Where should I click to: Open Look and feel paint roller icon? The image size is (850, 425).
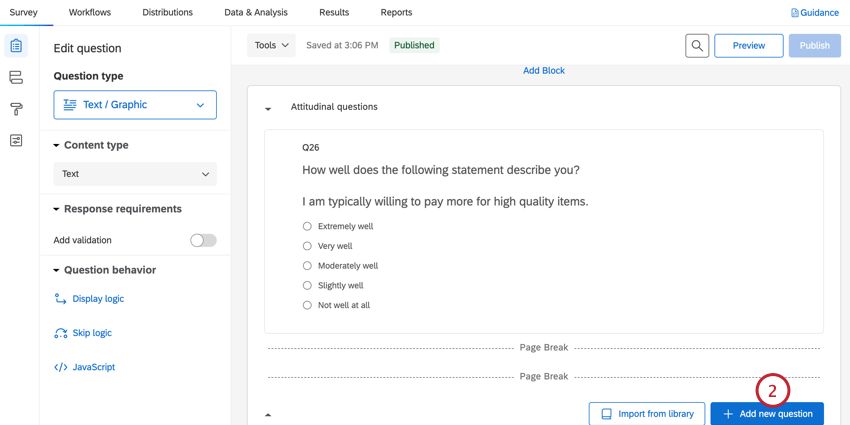[x=16, y=109]
